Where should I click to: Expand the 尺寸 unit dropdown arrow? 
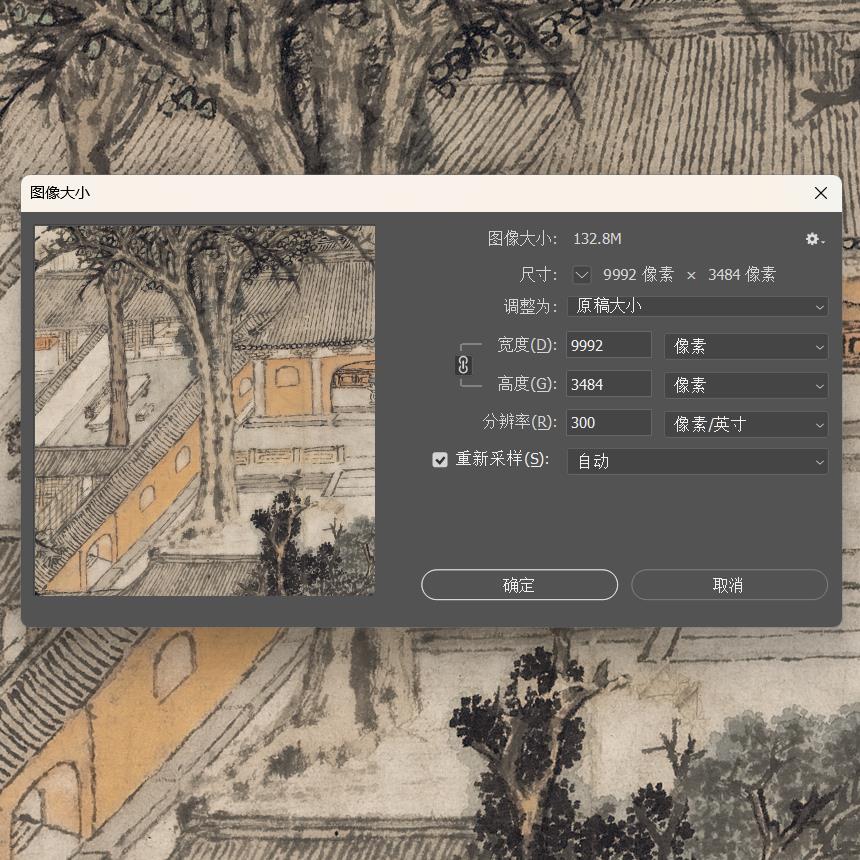(582, 274)
